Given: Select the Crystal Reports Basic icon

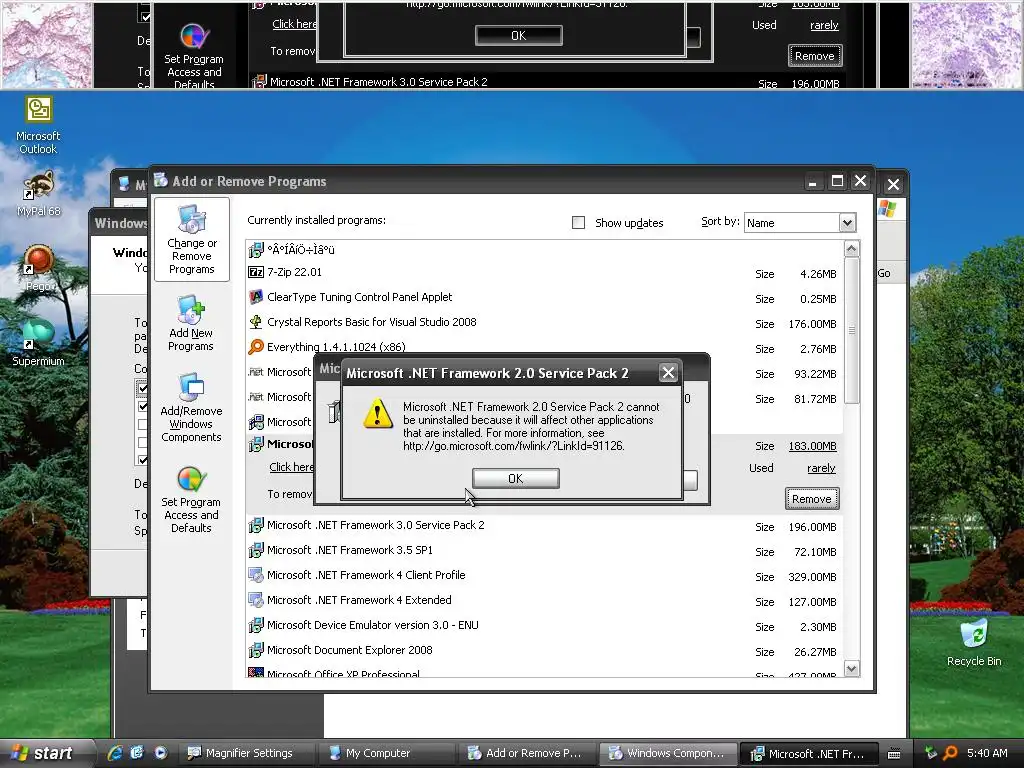Looking at the screenshot, I should 256,322.
